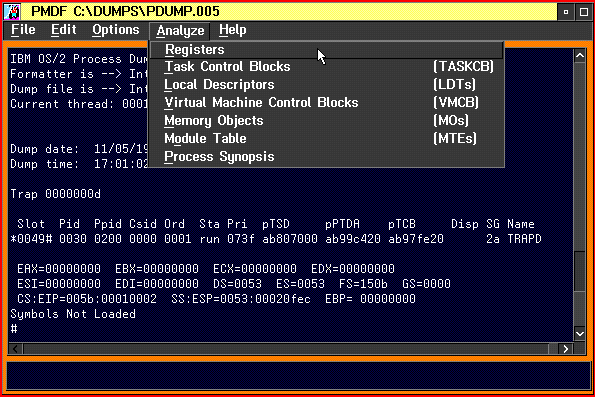Viewport: 595px width, 397px height.
Task: Click the Pri value 073f
Action: pos(241,239)
